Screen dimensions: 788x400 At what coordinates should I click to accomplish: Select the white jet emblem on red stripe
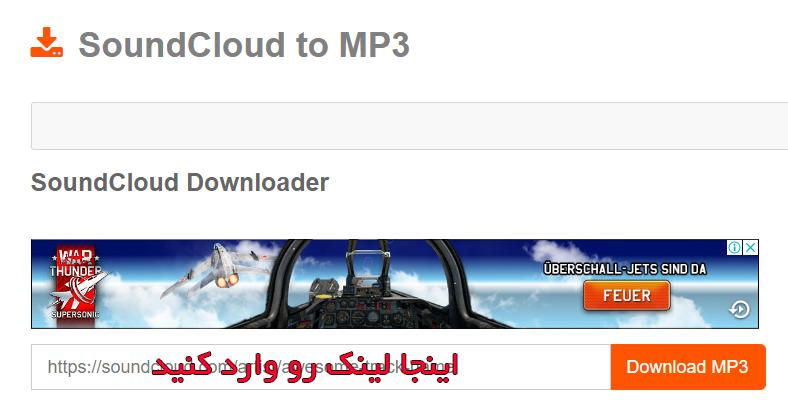(78, 293)
